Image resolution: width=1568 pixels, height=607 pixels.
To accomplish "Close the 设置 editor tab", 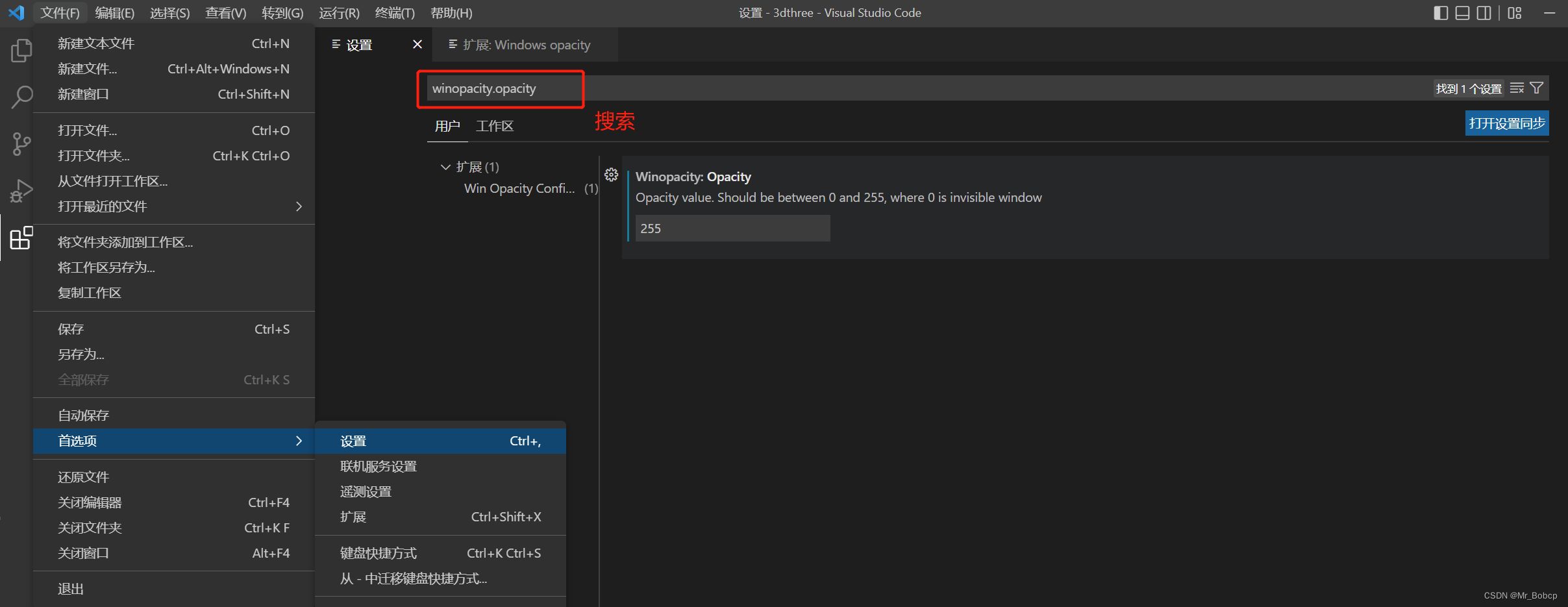I will click(417, 44).
